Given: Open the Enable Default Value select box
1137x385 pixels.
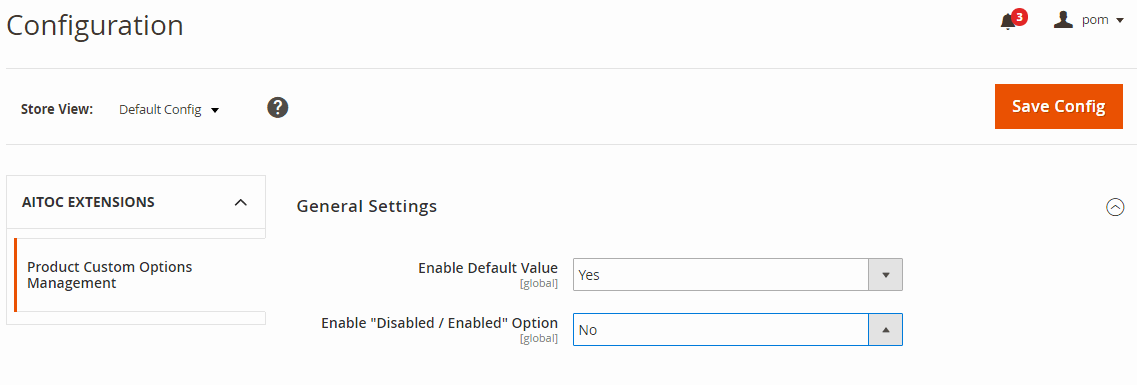Looking at the screenshot, I should pos(737,275).
